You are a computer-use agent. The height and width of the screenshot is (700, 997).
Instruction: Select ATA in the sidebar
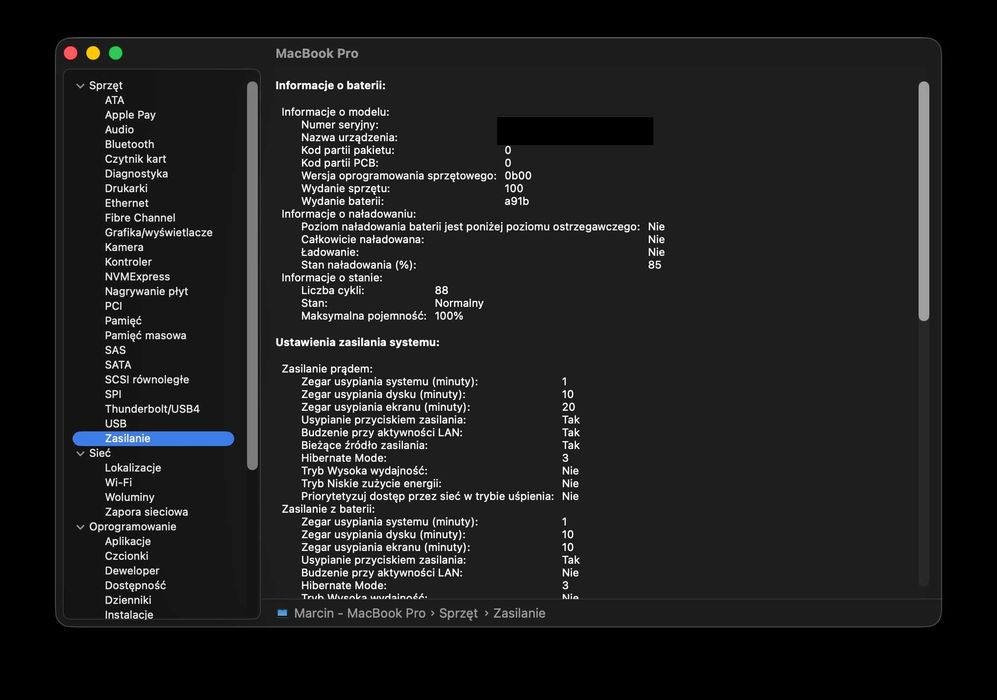pos(114,100)
